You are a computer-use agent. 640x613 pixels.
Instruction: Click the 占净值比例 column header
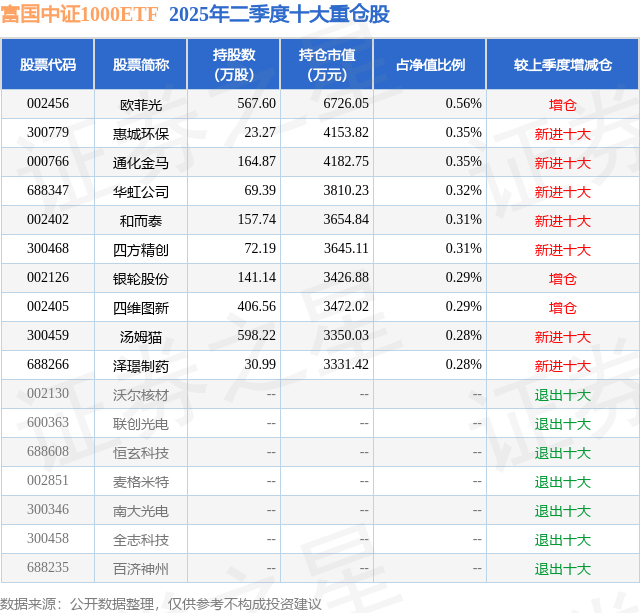pos(430,64)
